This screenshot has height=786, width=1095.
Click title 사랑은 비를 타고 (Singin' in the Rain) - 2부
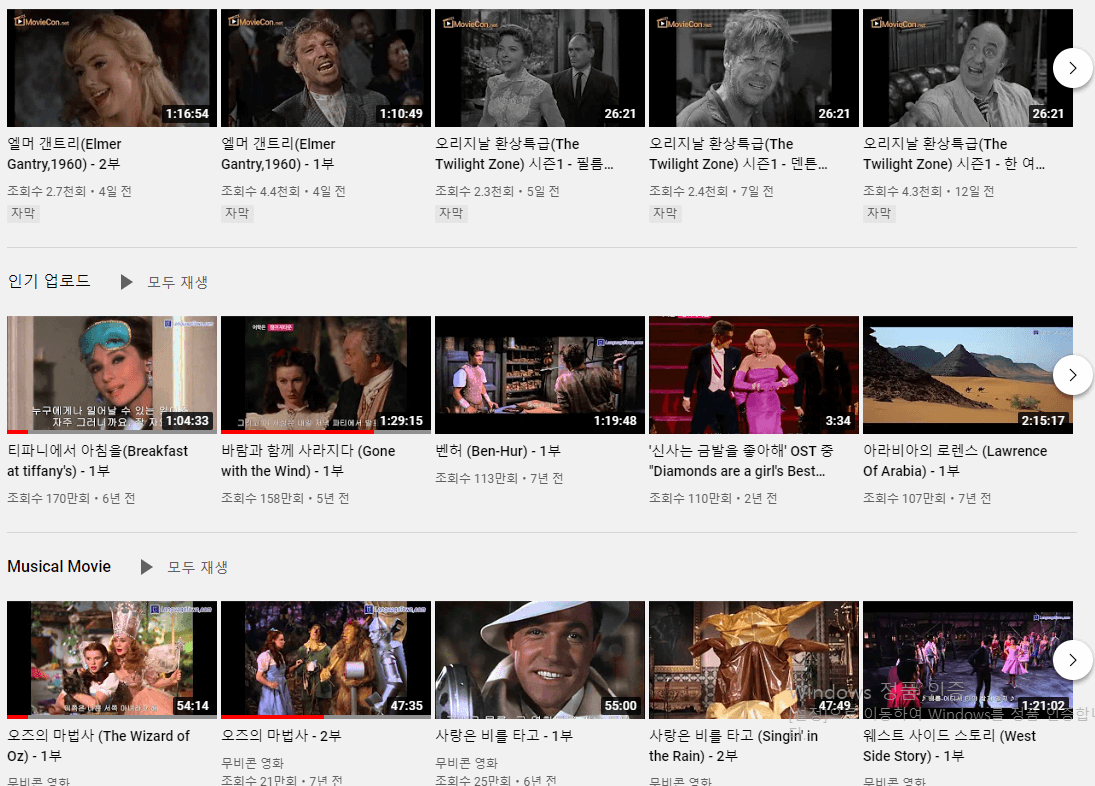tap(733, 746)
